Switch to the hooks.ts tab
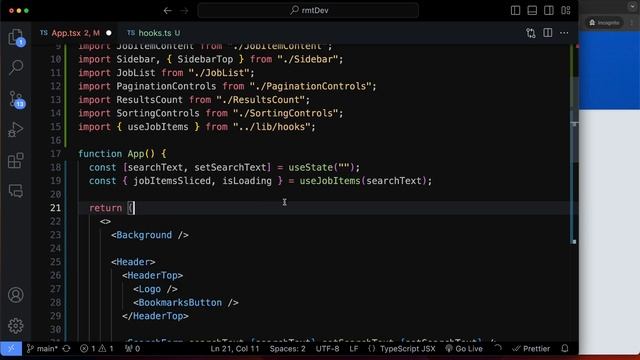This screenshot has width=640, height=360. tap(154, 33)
